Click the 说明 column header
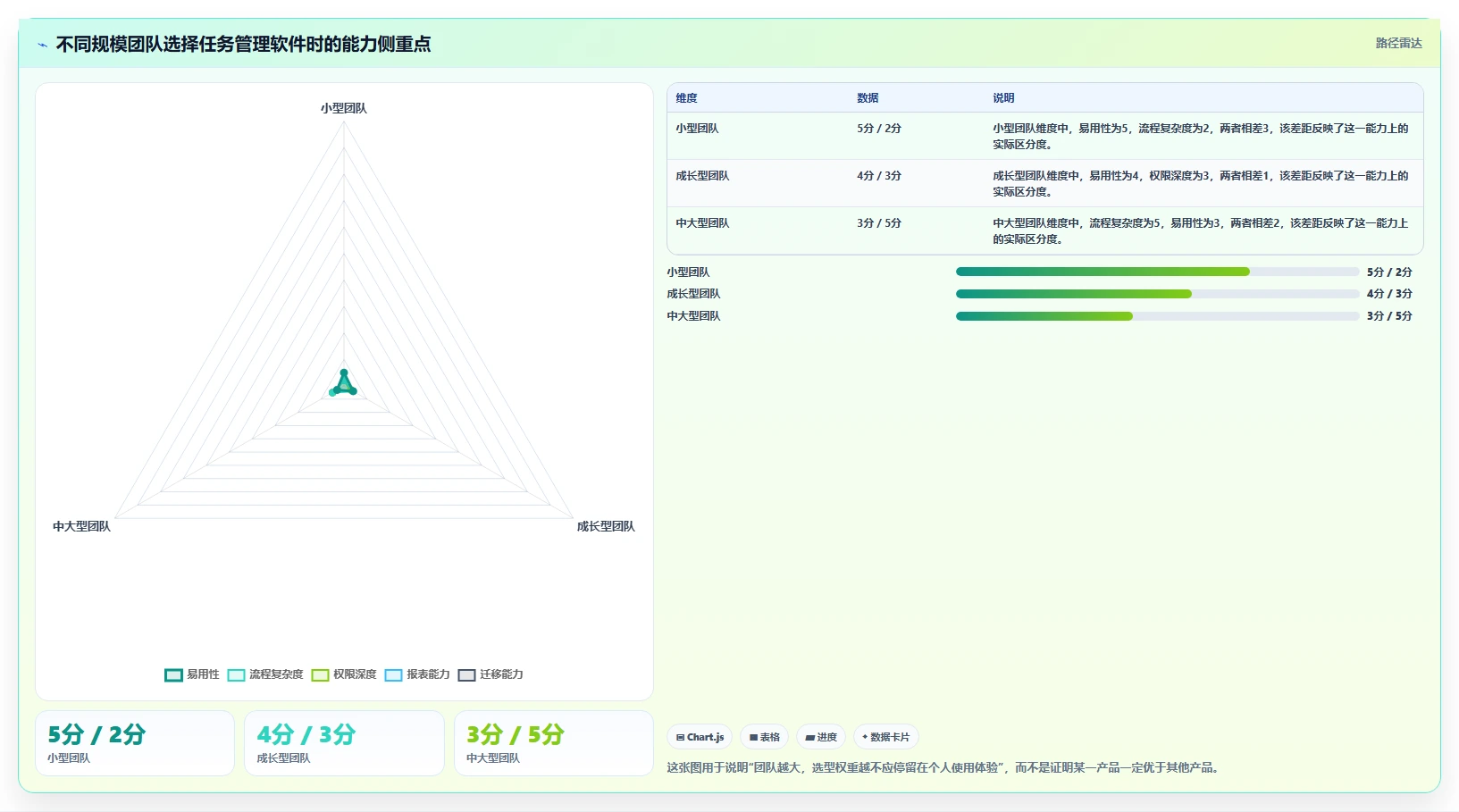This screenshot has height=812, width=1459. coord(1003,98)
